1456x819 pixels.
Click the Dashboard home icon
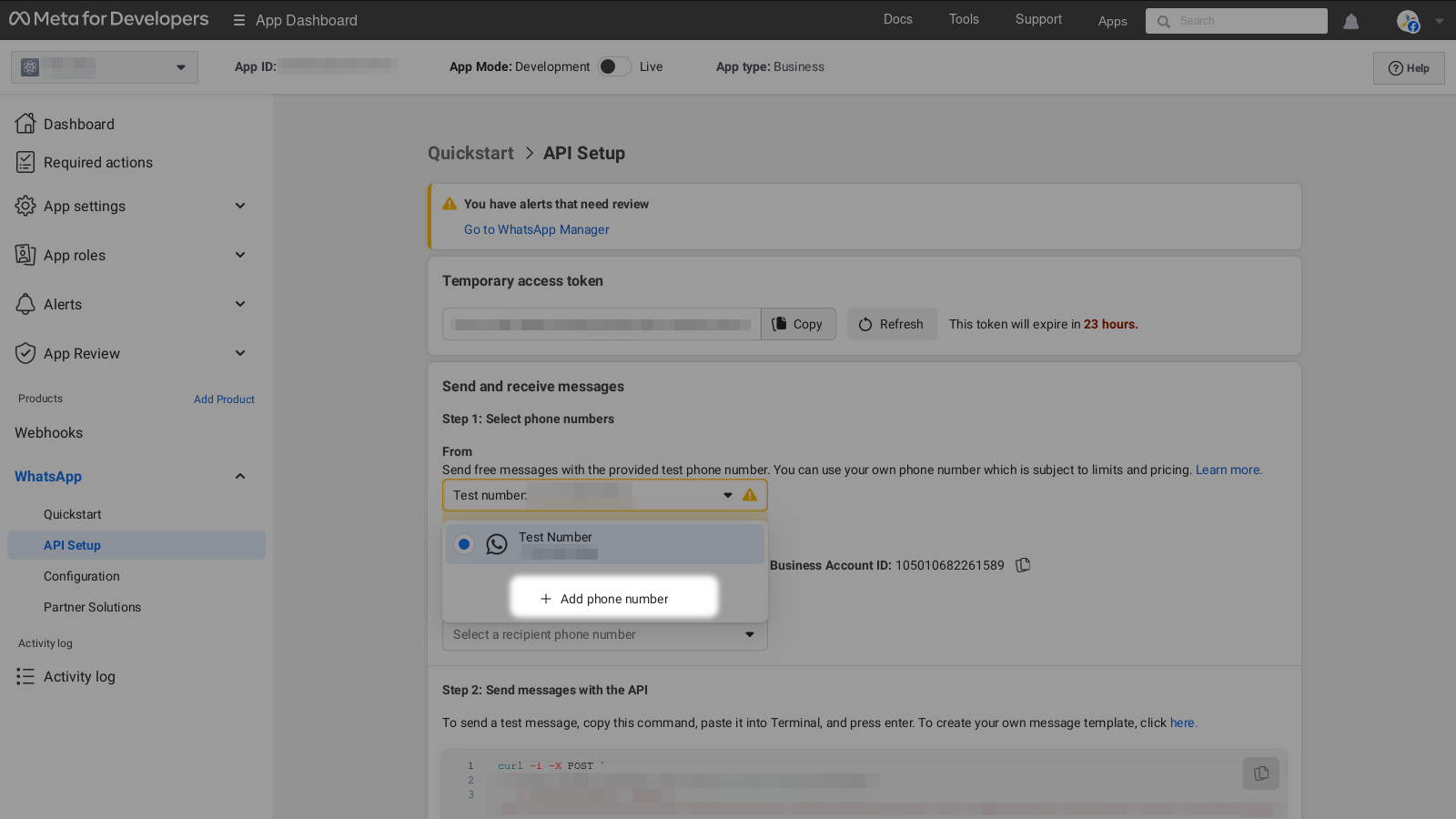coord(25,124)
